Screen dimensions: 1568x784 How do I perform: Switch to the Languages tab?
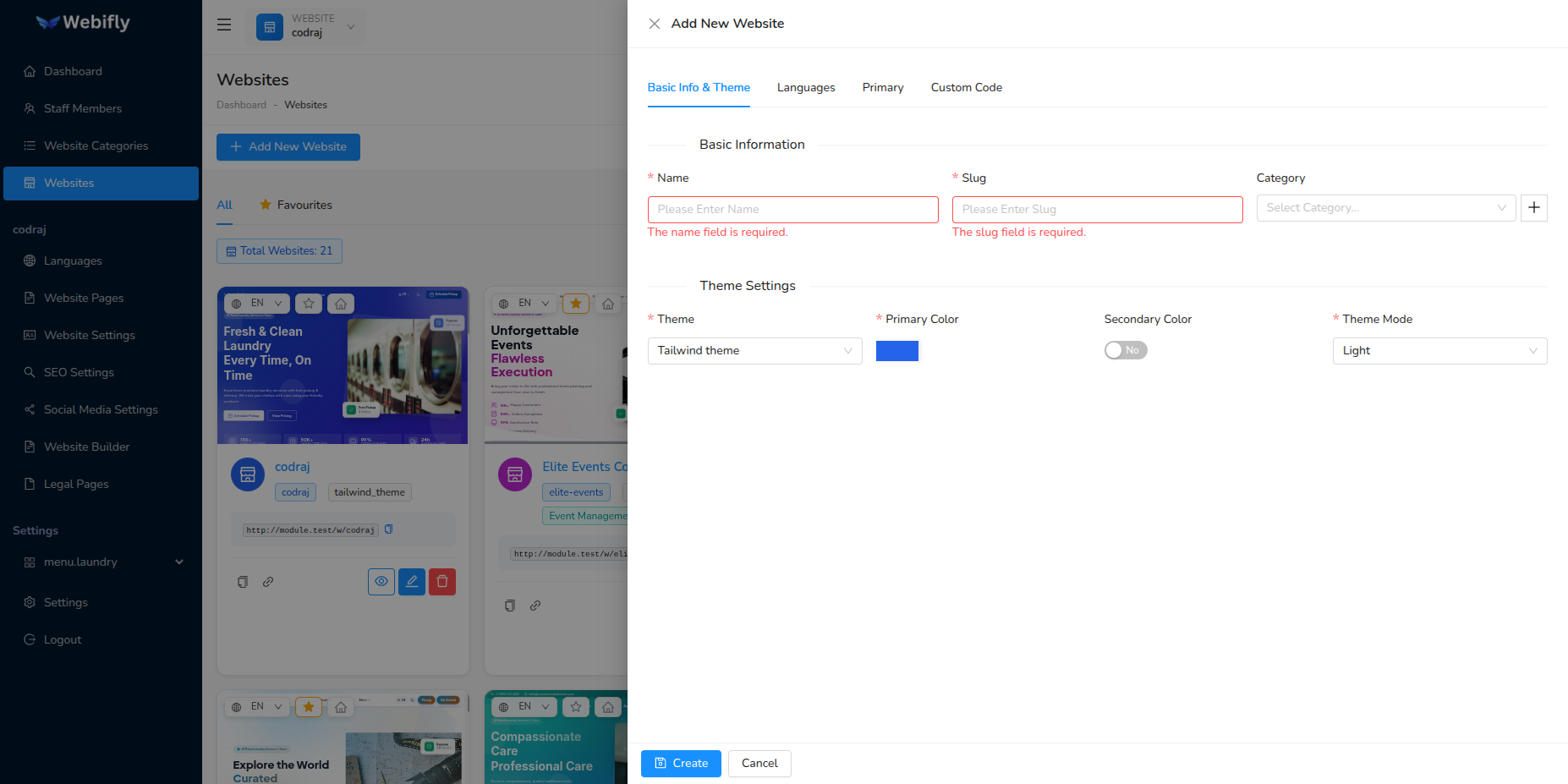click(806, 88)
